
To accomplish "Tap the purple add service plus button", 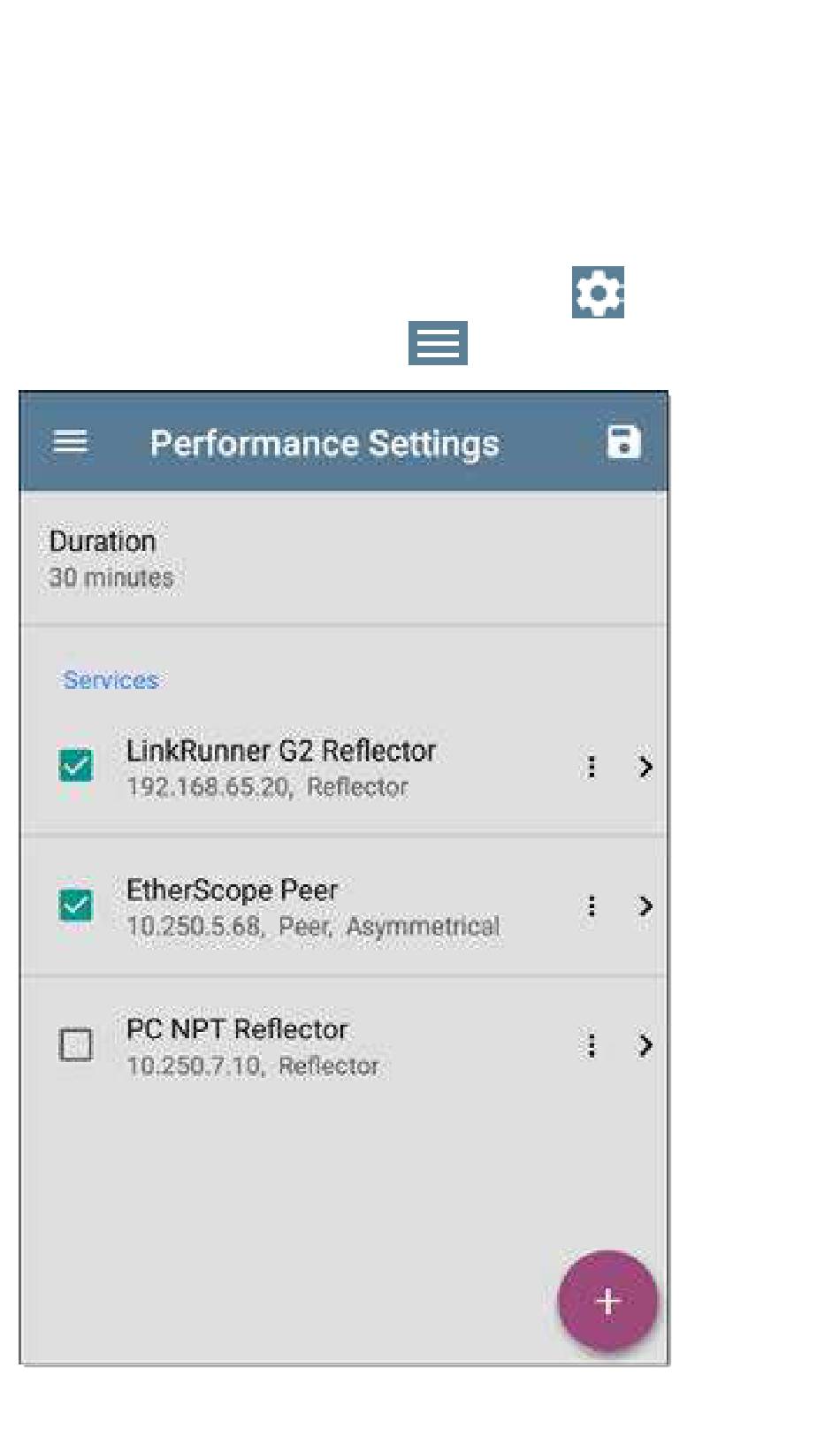I will pyautogui.click(x=607, y=1301).
